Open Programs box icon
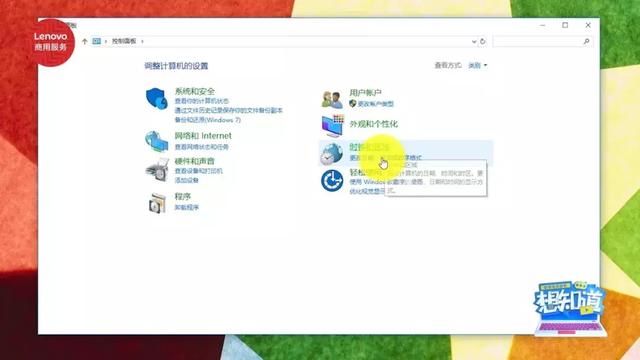 158,203
